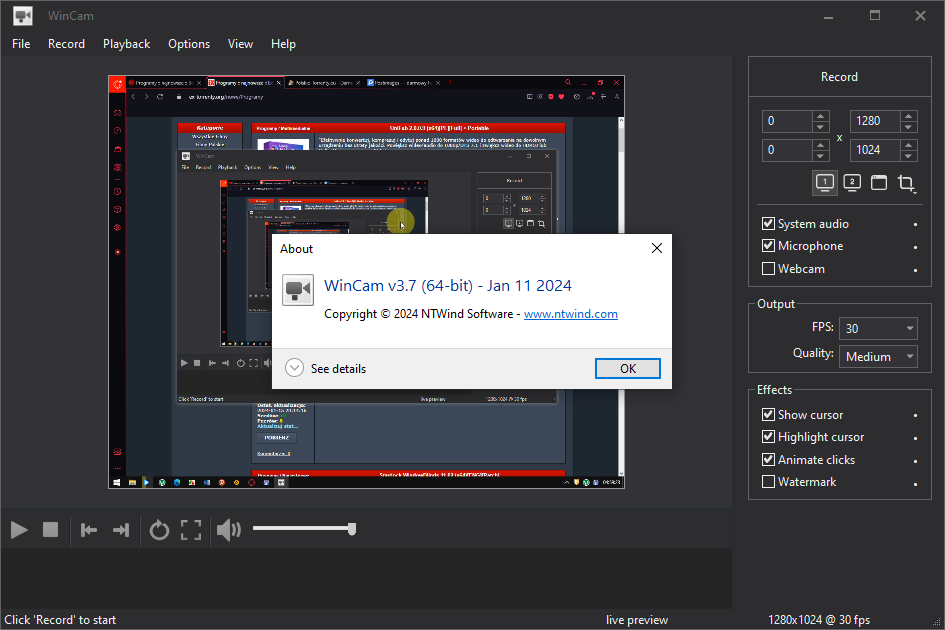Uncheck the Microphone option
945x630 pixels.
[768, 246]
